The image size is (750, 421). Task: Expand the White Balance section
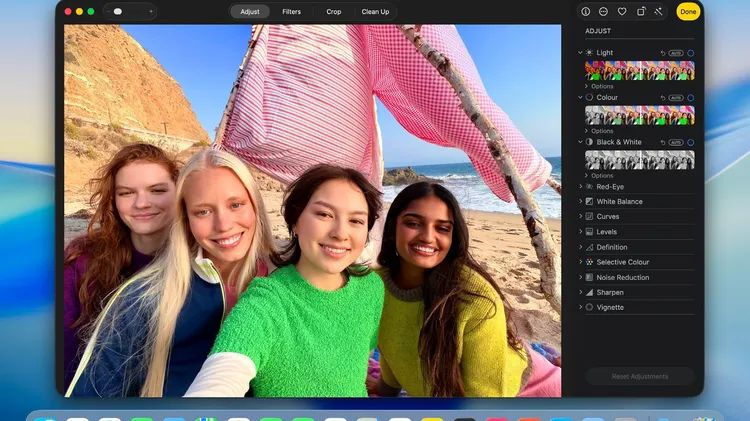pos(619,201)
